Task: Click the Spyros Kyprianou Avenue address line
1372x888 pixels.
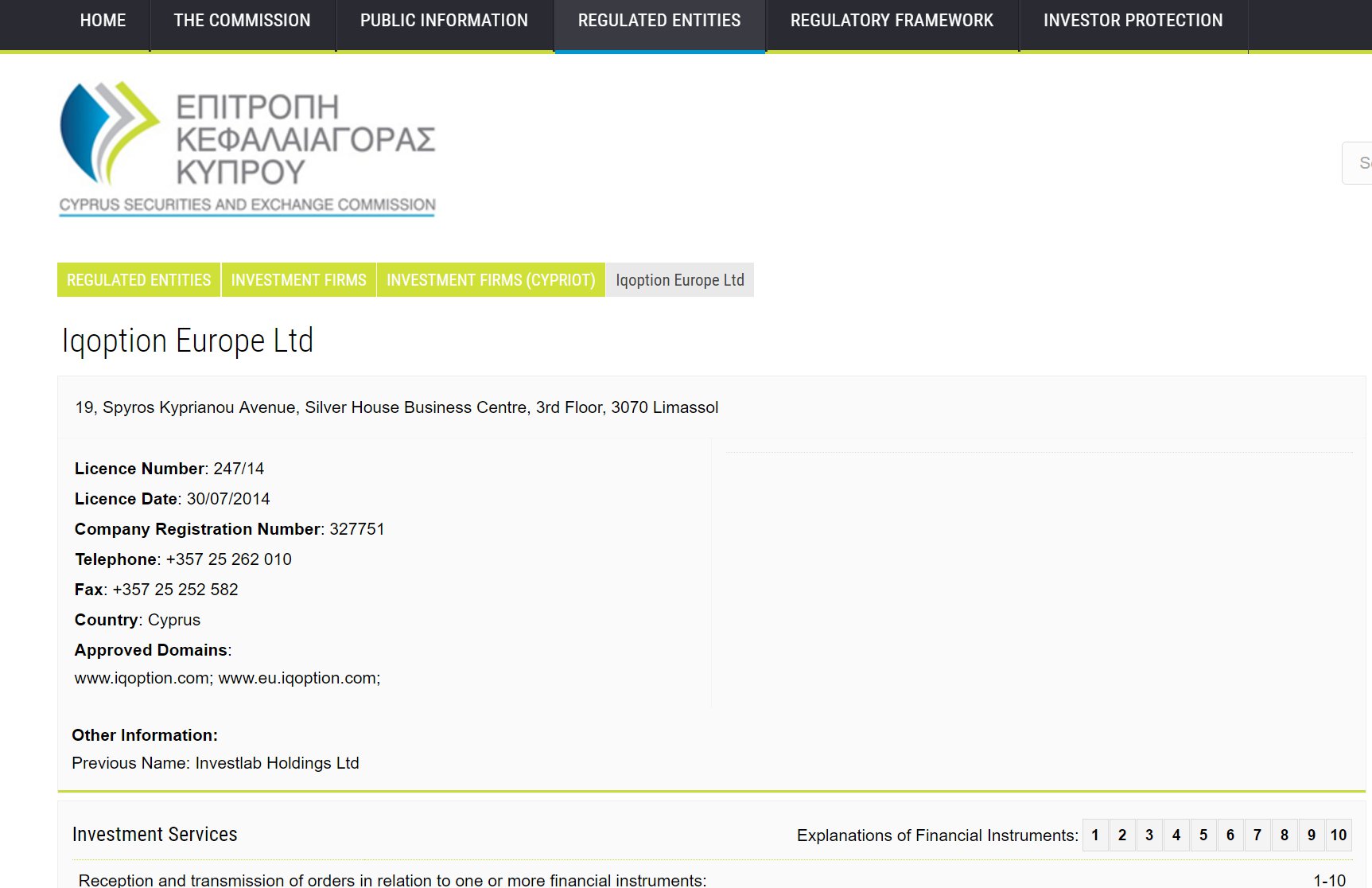Action: tap(397, 407)
